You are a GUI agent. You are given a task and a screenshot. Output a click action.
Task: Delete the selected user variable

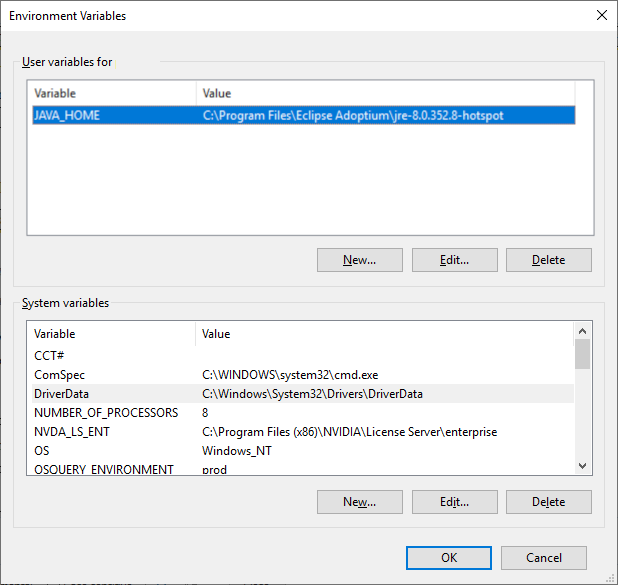tap(548, 260)
